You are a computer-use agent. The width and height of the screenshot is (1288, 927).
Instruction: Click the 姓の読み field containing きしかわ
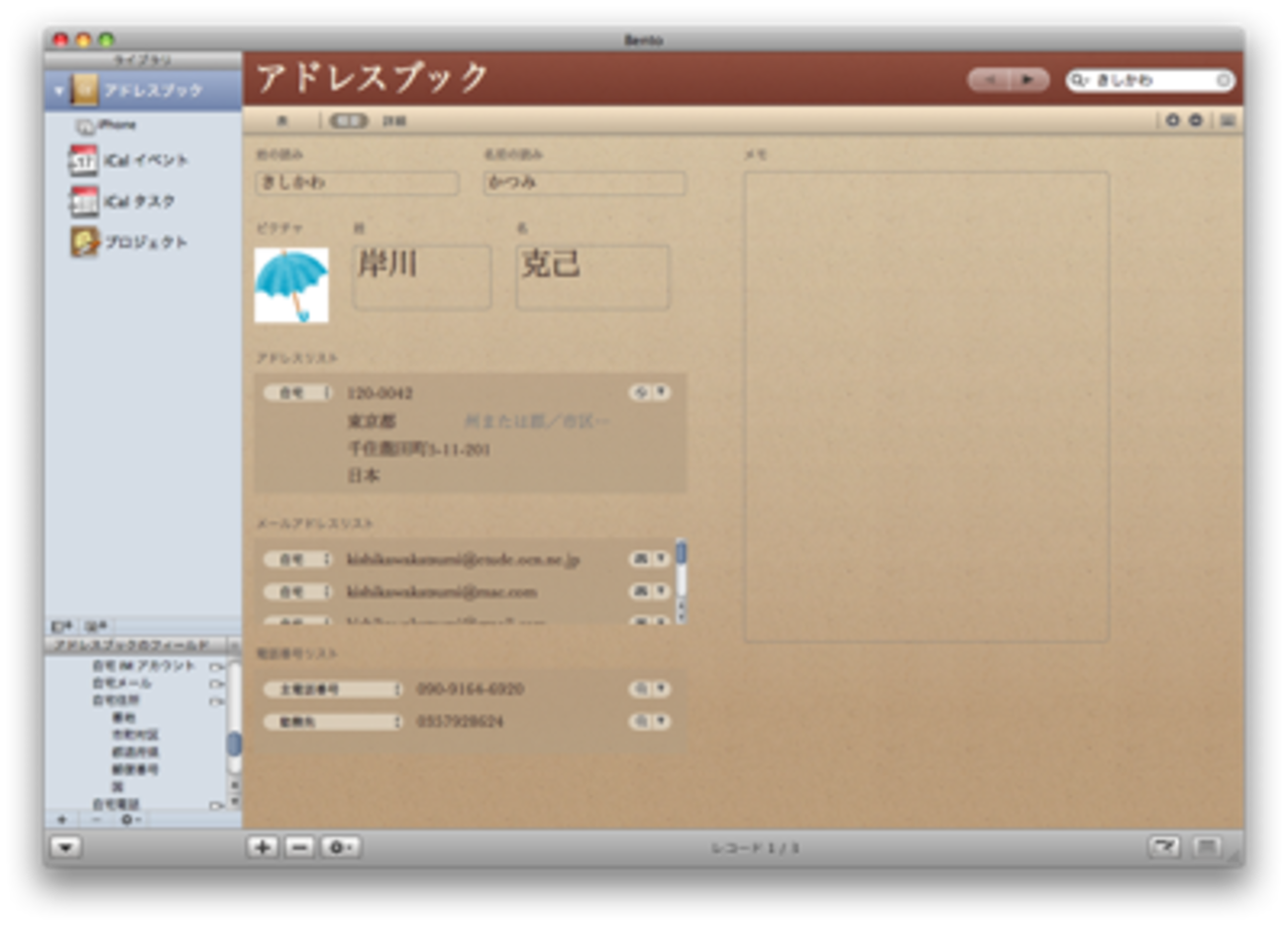coord(357,183)
